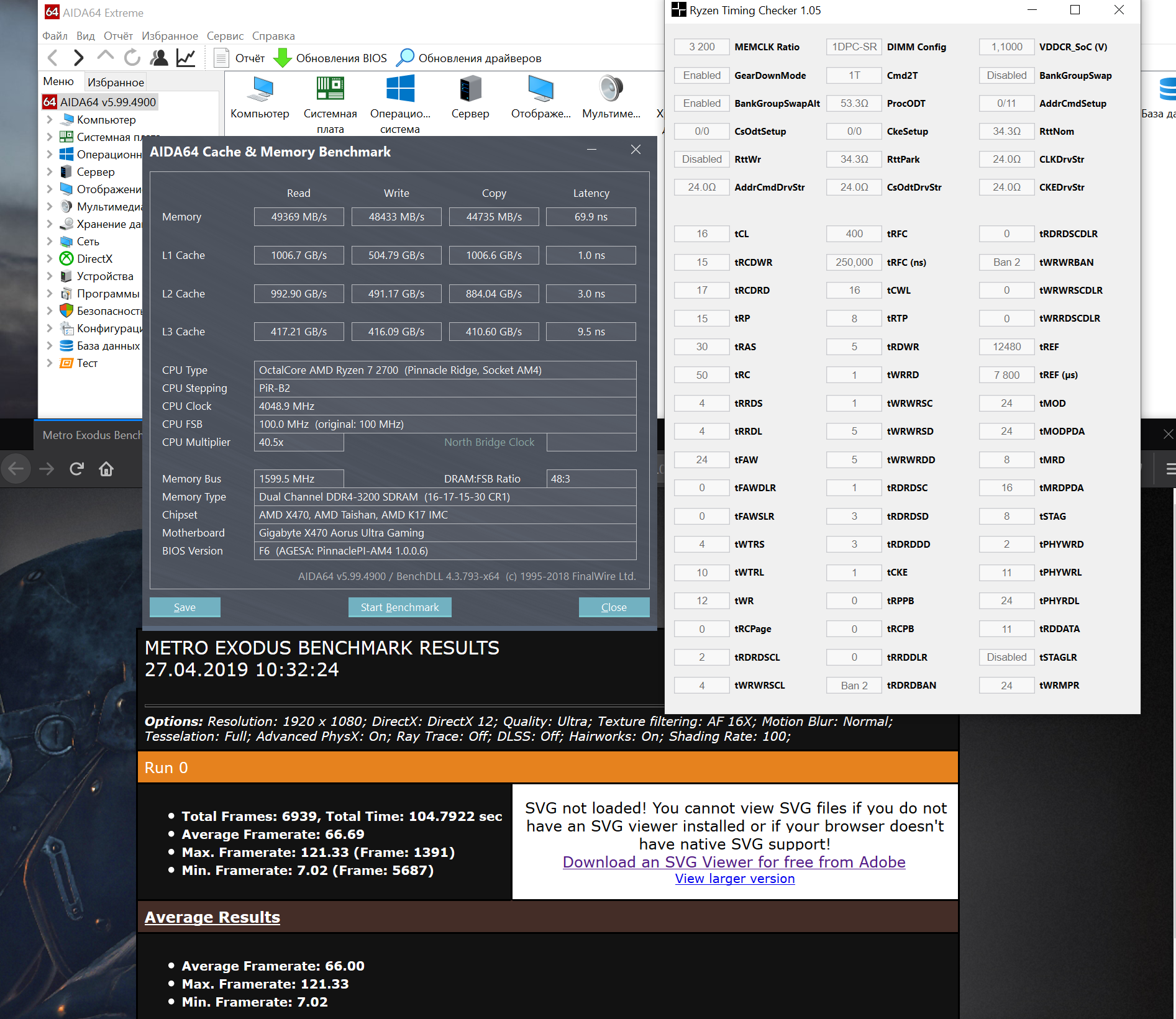Select AIDA64 v5.99.4900 tree root

click(x=100, y=102)
